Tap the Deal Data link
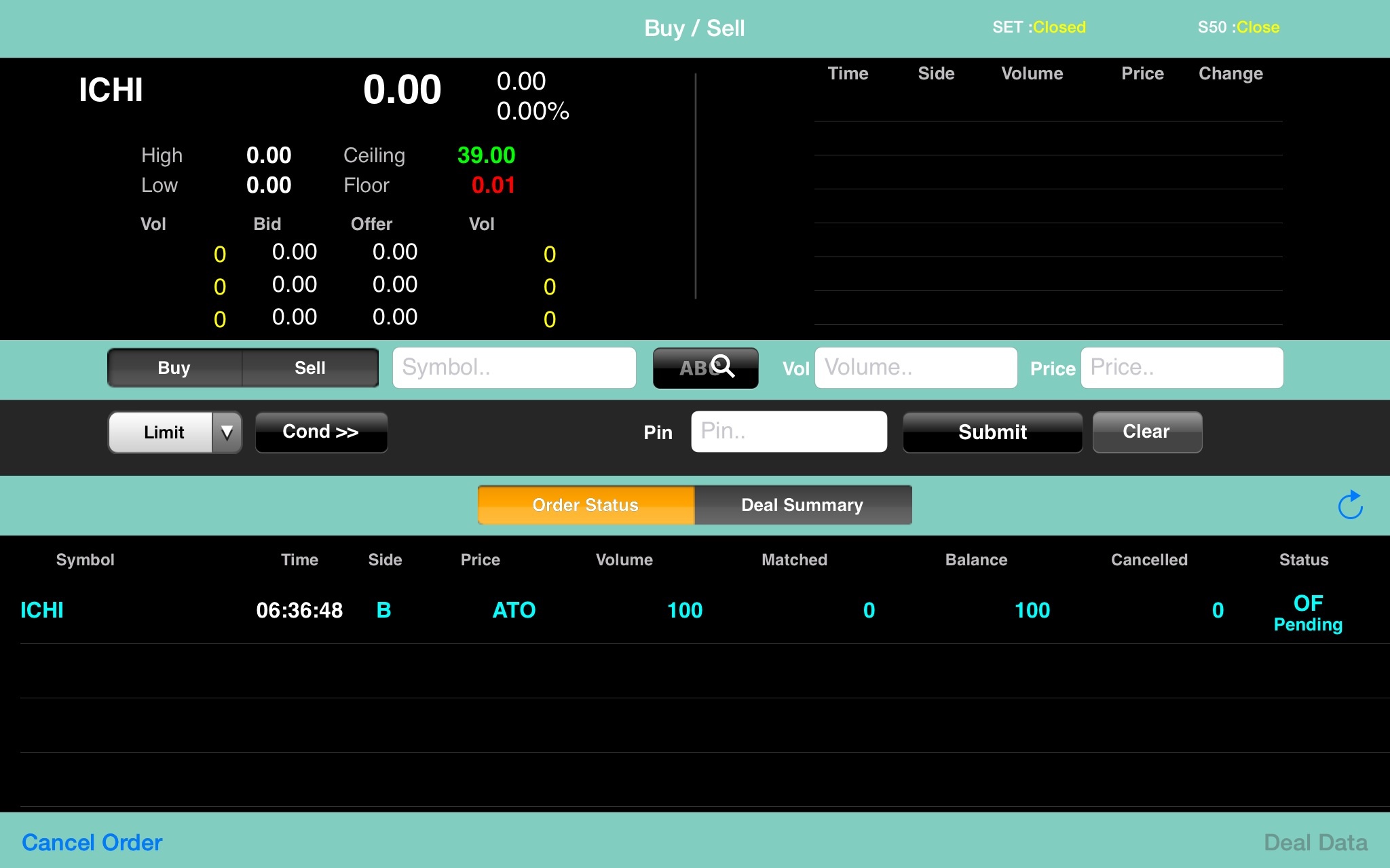This screenshot has width=1390, height=868. (x=1315, y=842)
